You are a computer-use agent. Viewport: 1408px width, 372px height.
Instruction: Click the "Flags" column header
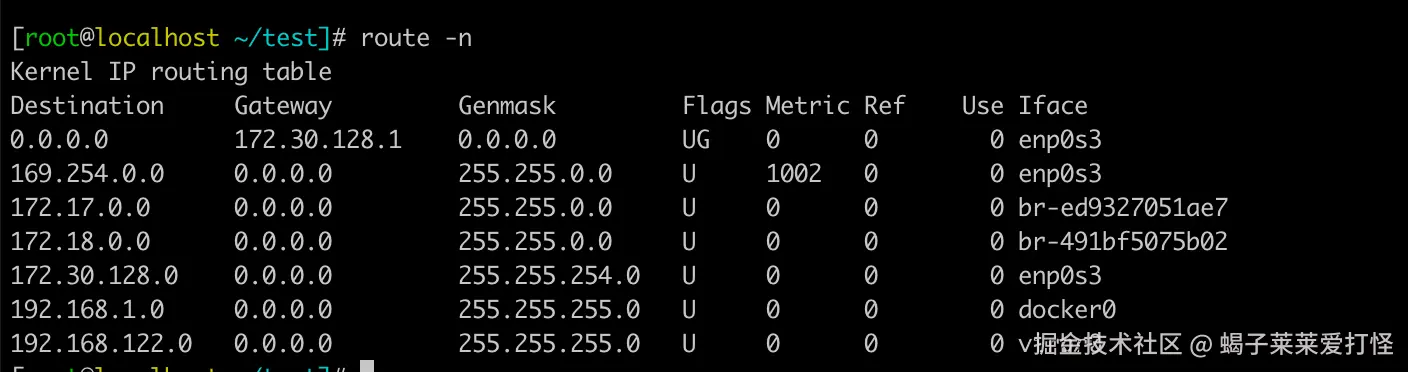pos(717,105)
